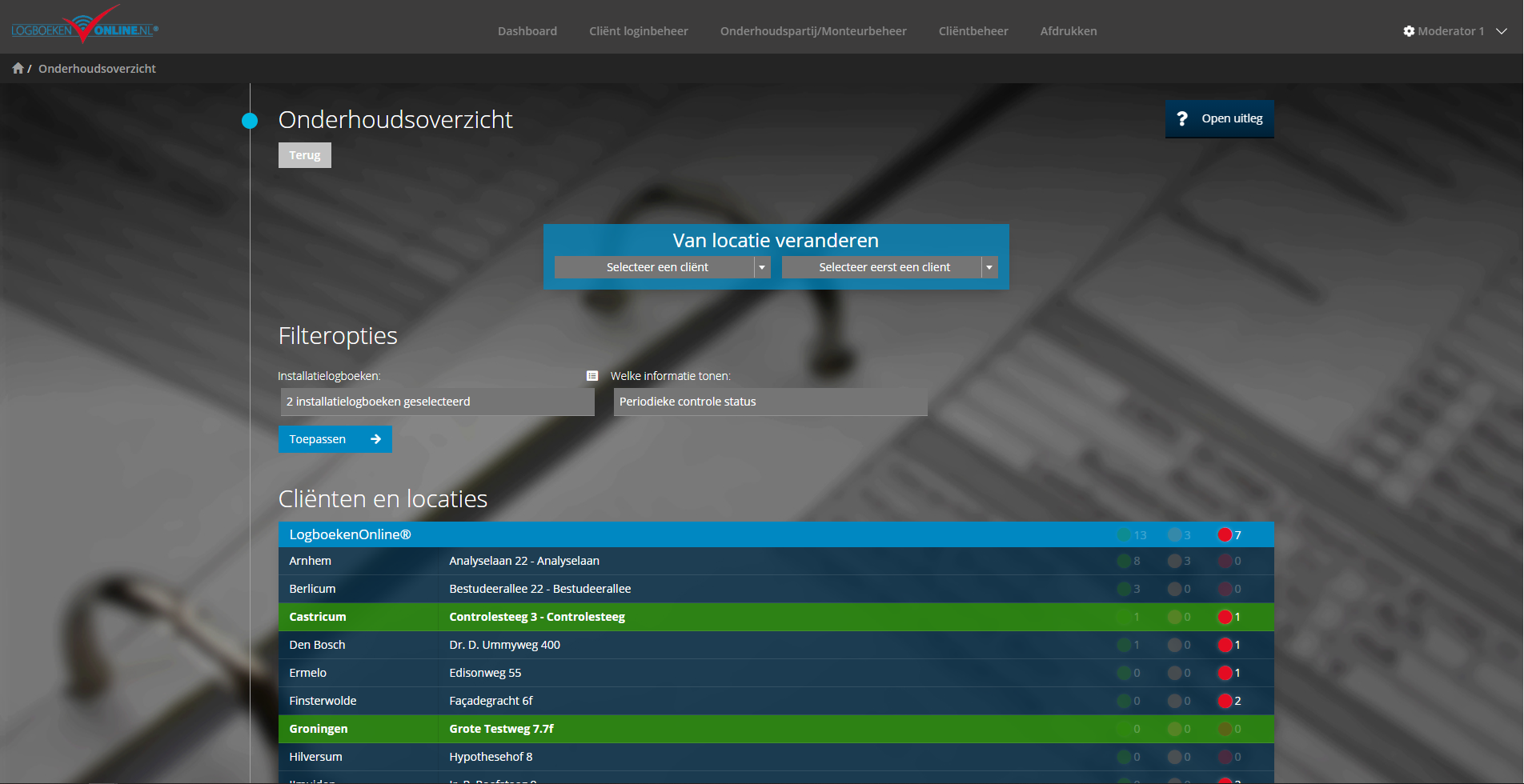This screenshot has height=784, width=1524.
Task: Click 'Hypothesehof 8' address
Action: (491, 757)
